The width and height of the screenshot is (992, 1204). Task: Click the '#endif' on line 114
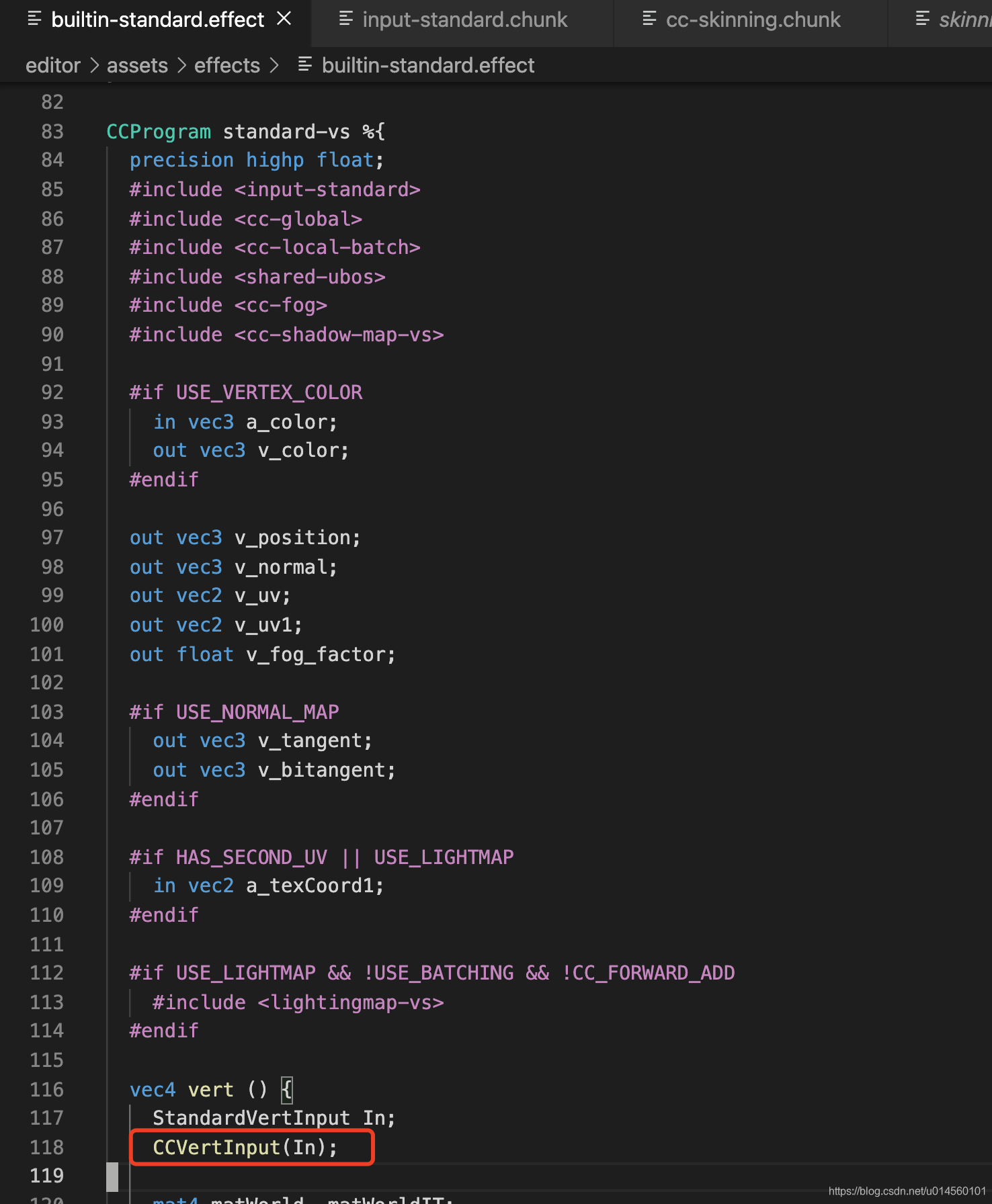point(164,1031)
